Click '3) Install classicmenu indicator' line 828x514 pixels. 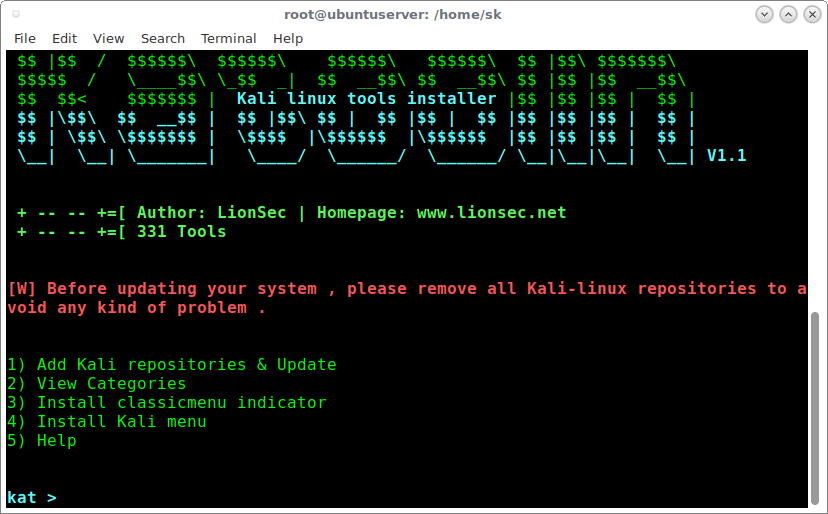(167, 403)
